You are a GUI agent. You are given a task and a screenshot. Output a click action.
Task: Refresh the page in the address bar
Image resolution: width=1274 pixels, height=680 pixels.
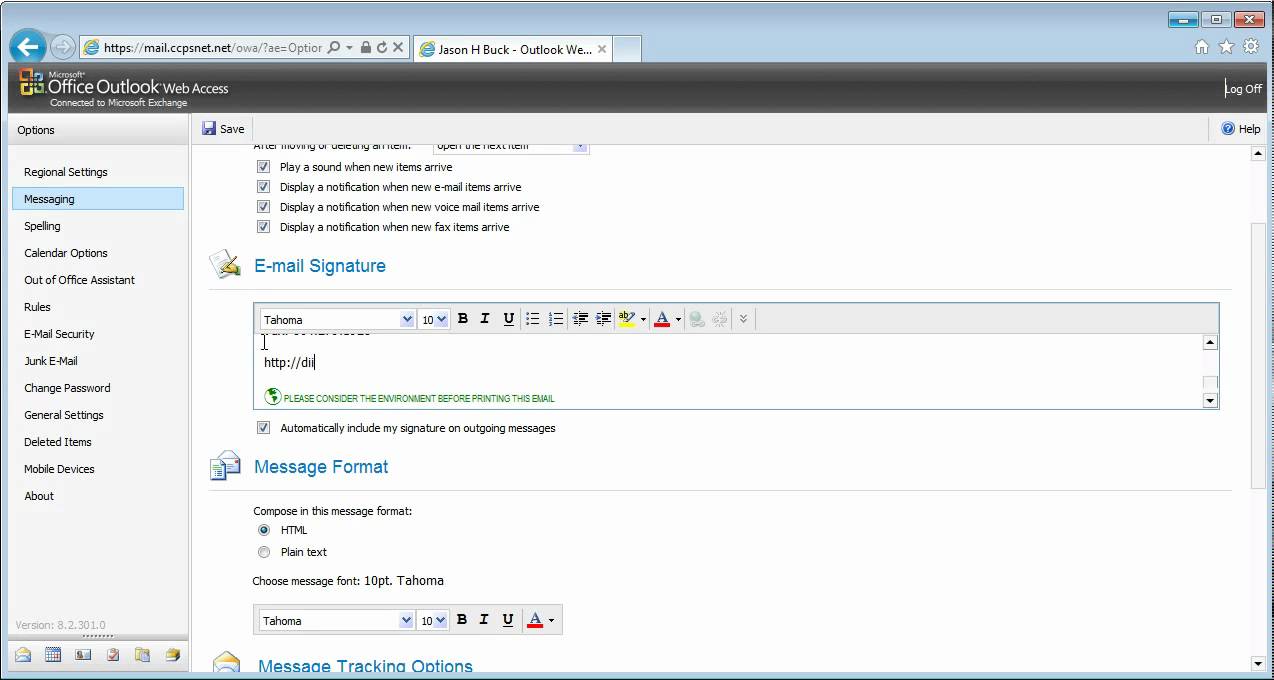(382, 47)
